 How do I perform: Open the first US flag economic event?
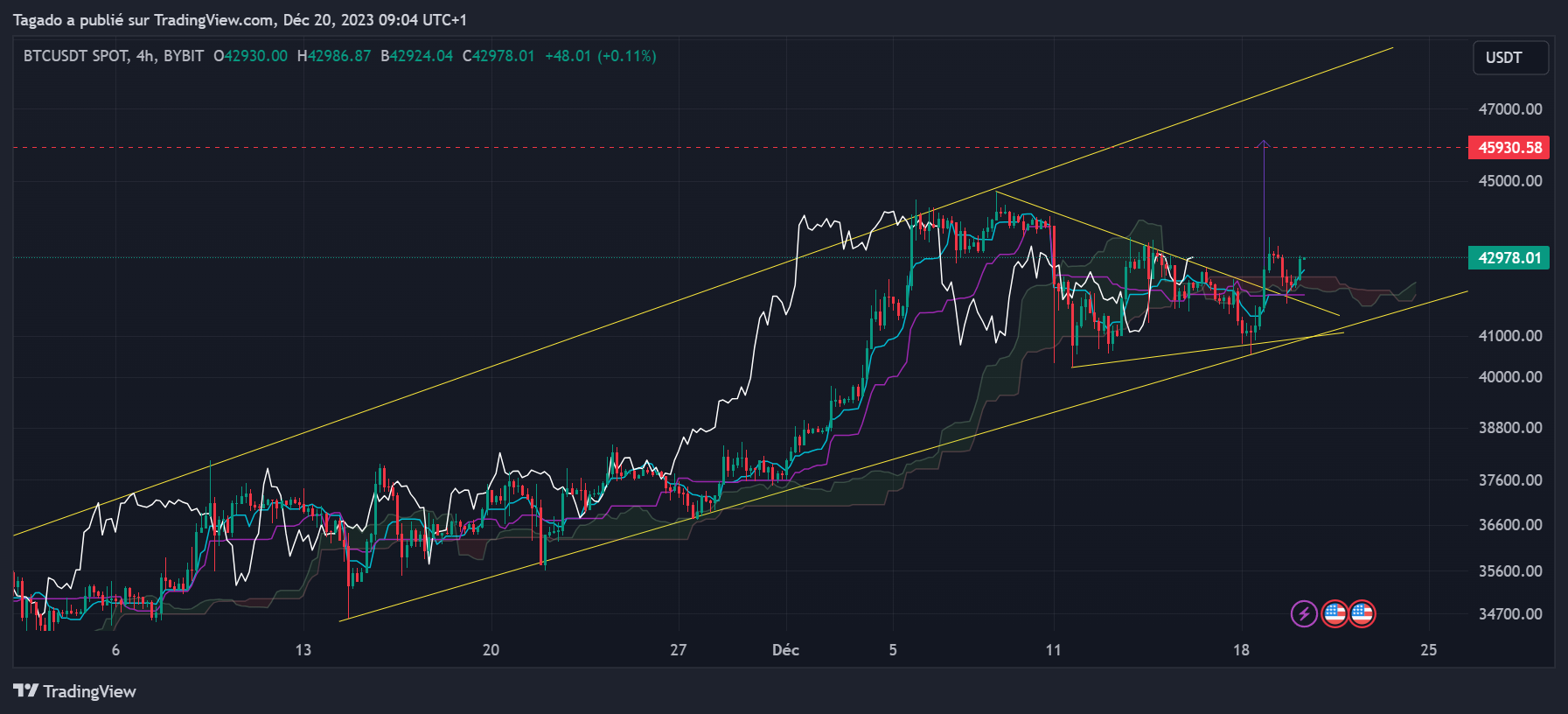pyautogui.click(x=1335, y=613)
